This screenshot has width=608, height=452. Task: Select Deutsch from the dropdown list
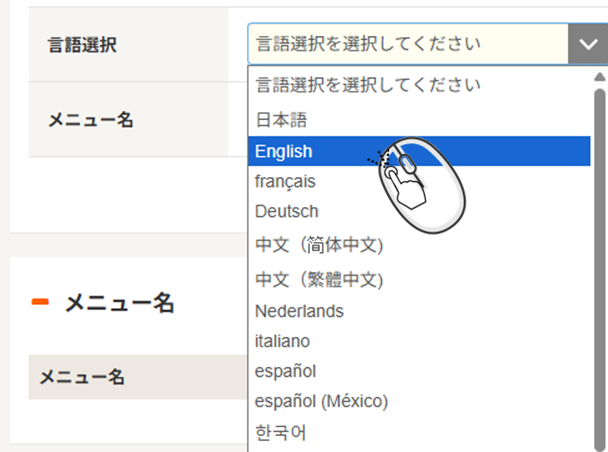(286, 211)
